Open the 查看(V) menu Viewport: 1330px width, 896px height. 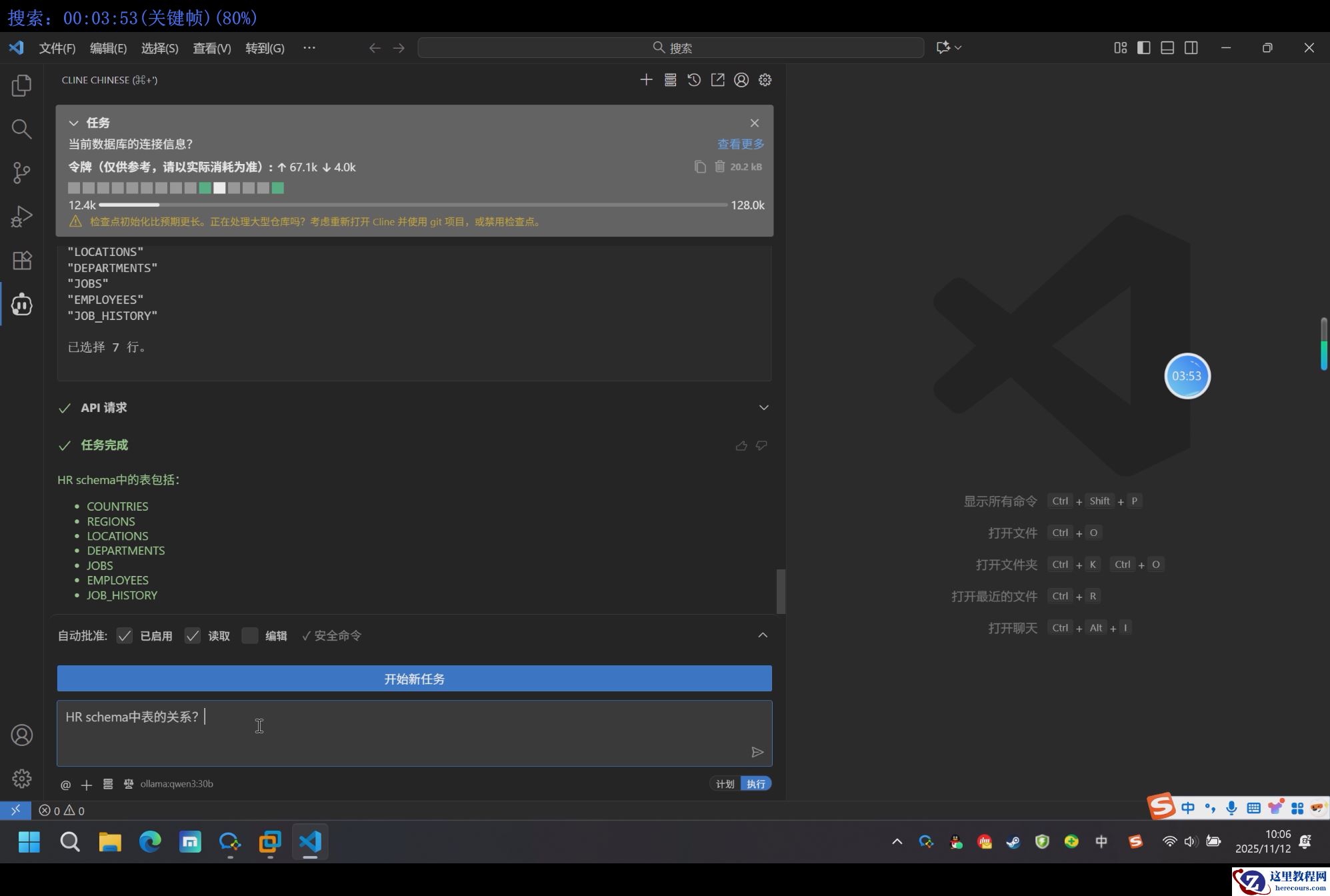(x=211, y=48)
